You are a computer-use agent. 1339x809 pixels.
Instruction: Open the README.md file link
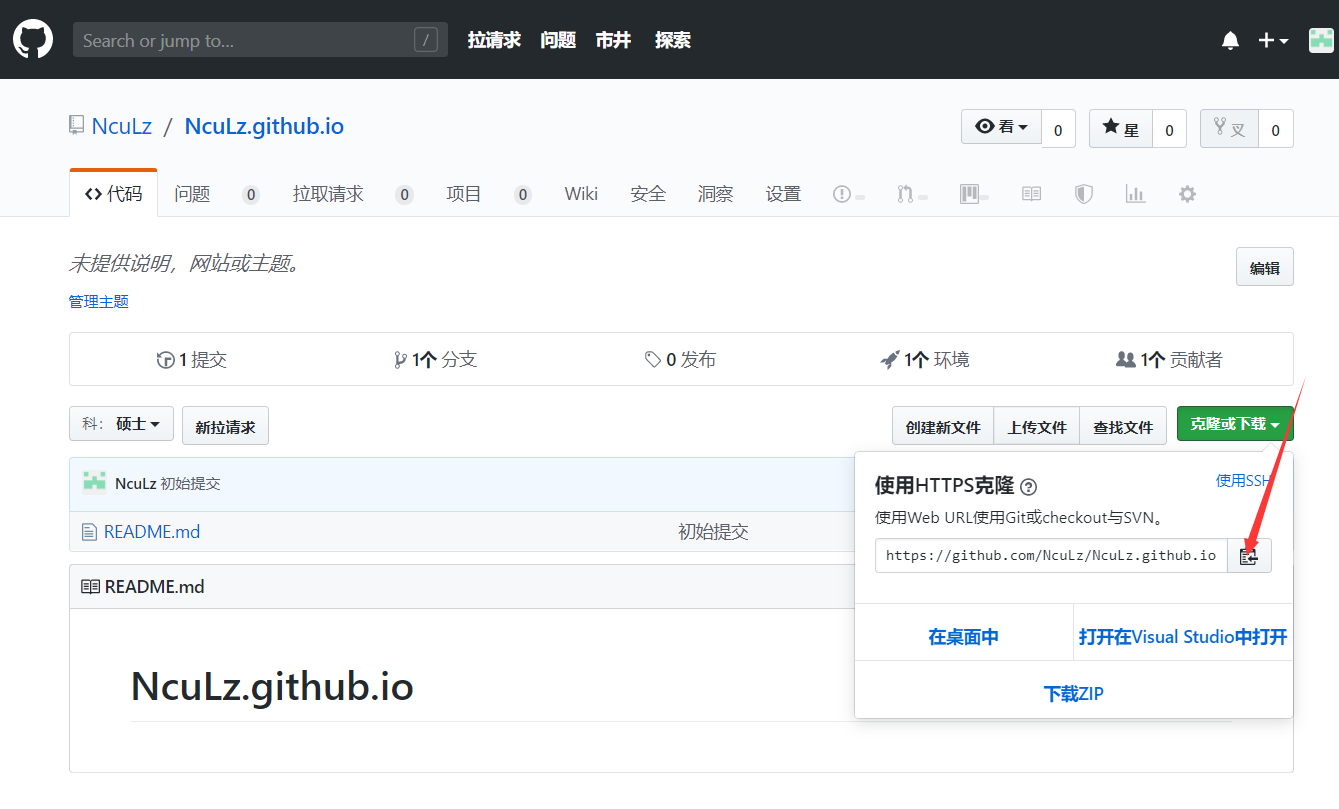[152, 531]
